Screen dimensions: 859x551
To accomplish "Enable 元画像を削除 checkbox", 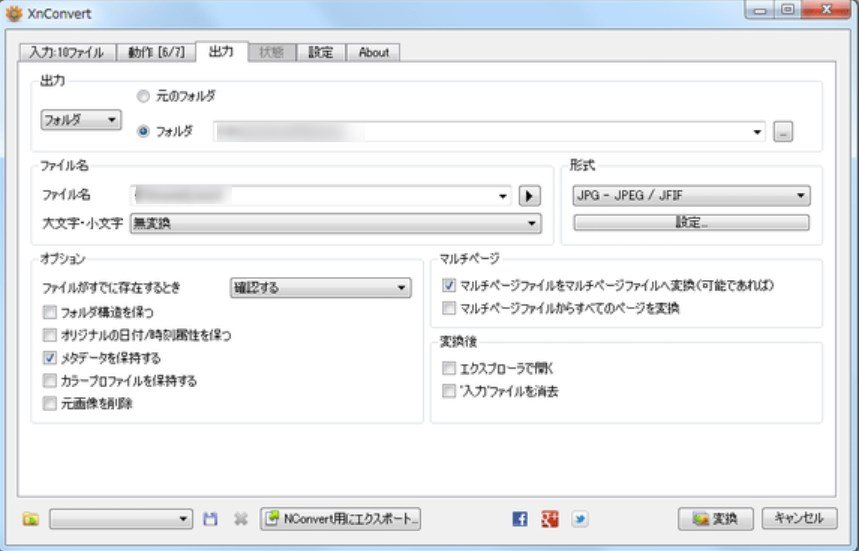I will tap(50, 403).
